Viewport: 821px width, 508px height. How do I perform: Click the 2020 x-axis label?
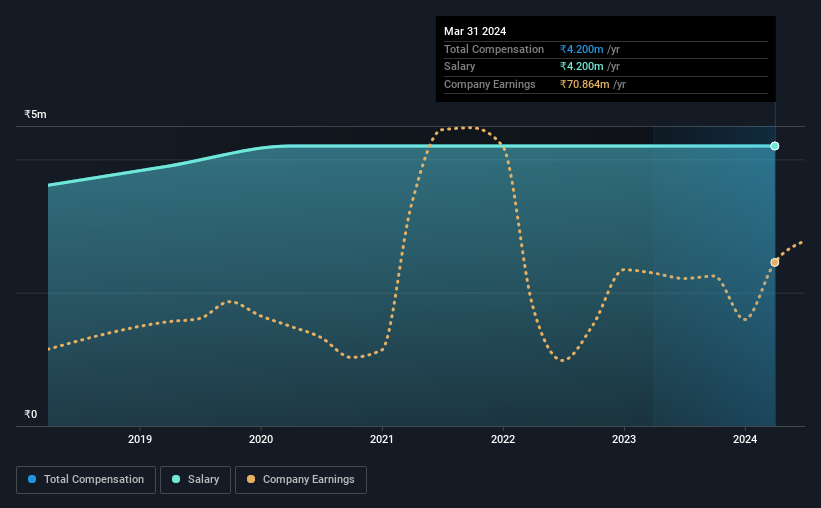coord(261,439)
